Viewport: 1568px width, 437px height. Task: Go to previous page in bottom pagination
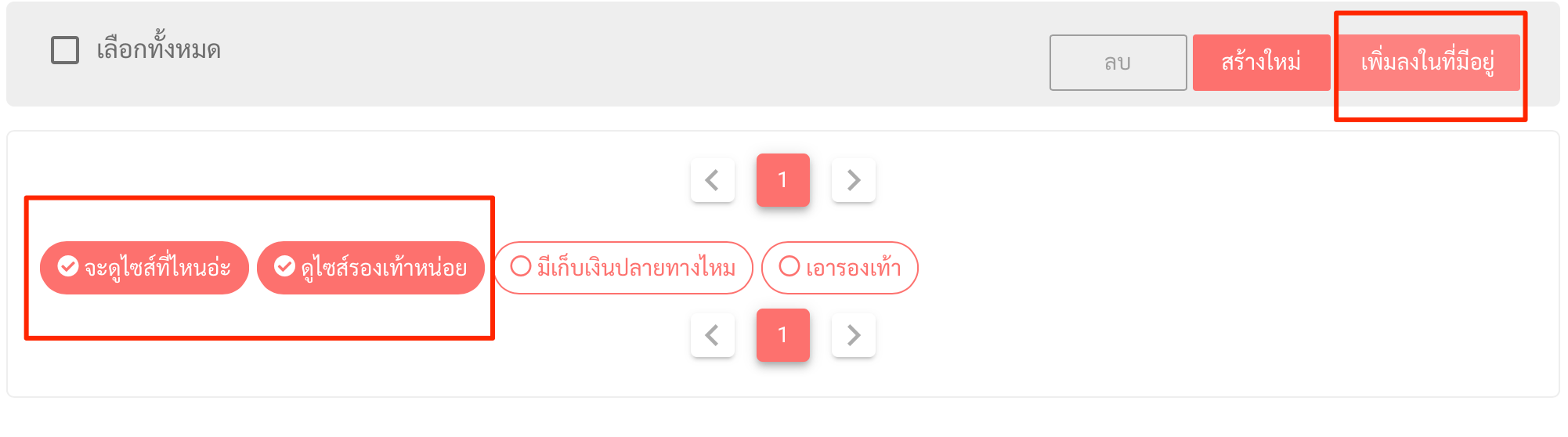click(713, 335)
